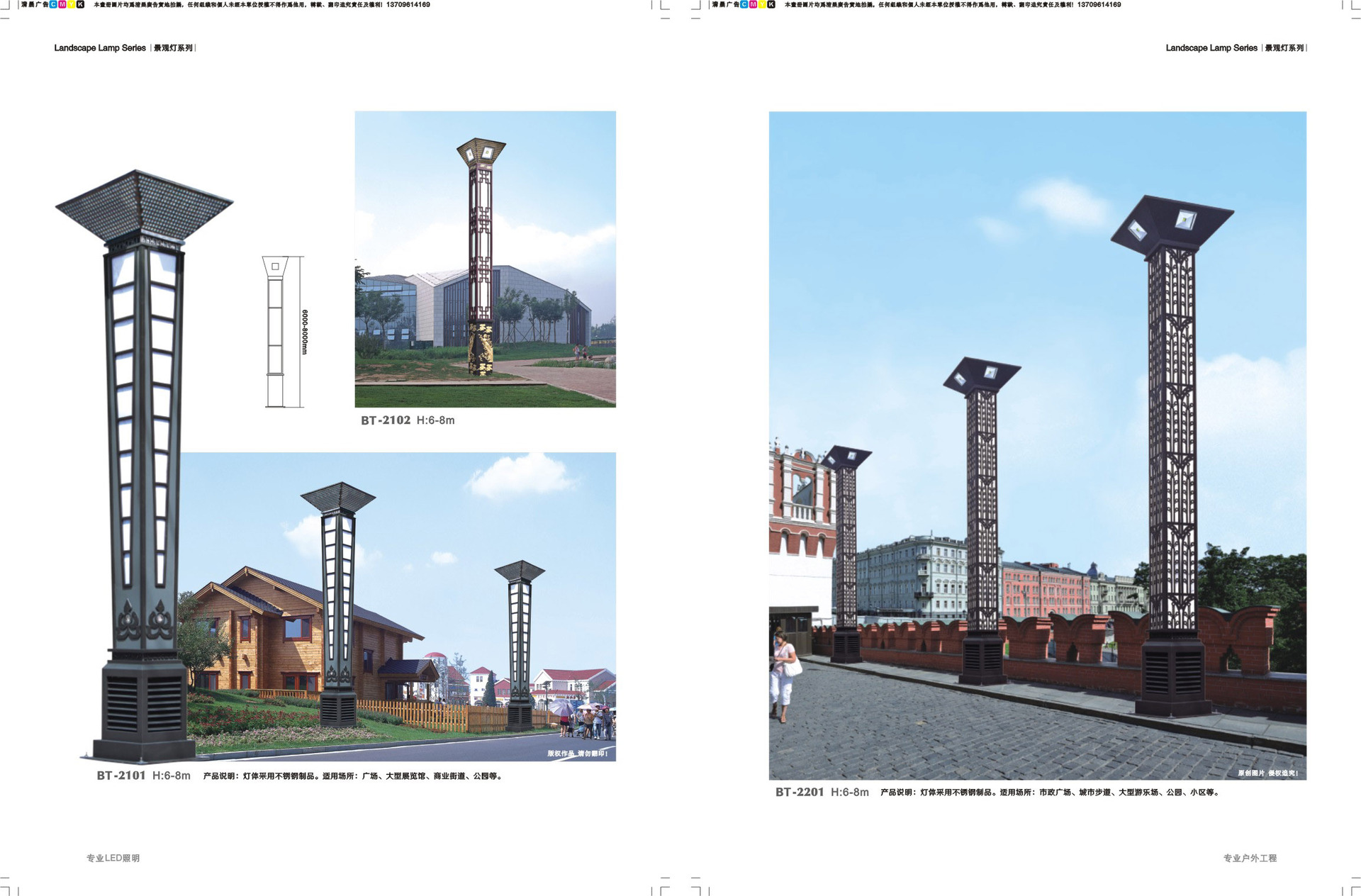Click phone number 13709614169 on left header
Image resolution: width=1361 pixels, height=896 pixels.
coord(408,4)
